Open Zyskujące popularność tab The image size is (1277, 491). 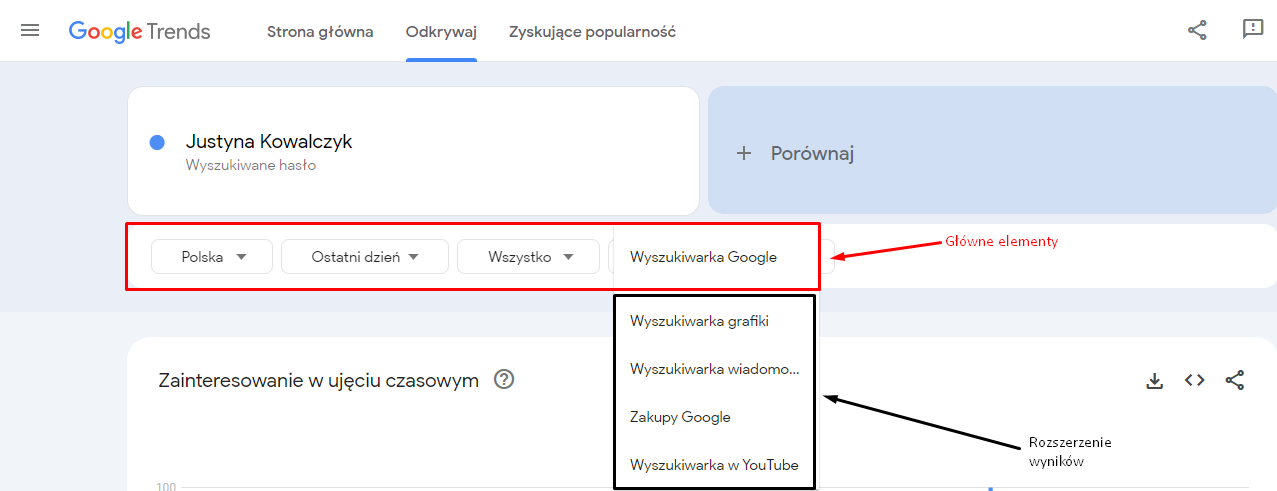pyautogui.click(x=592, y=32)
